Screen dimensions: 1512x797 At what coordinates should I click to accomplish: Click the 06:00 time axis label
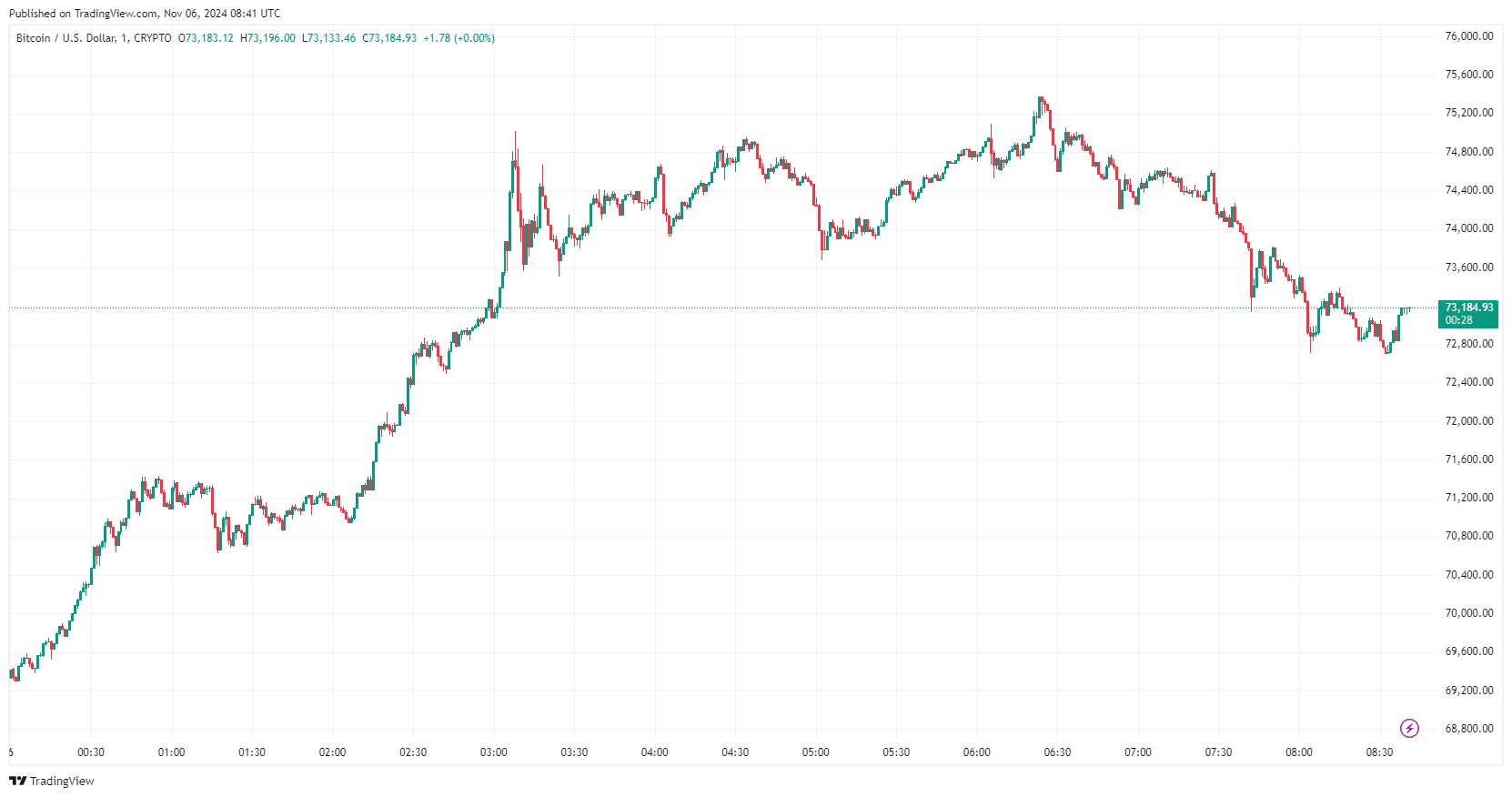(976, 752)
